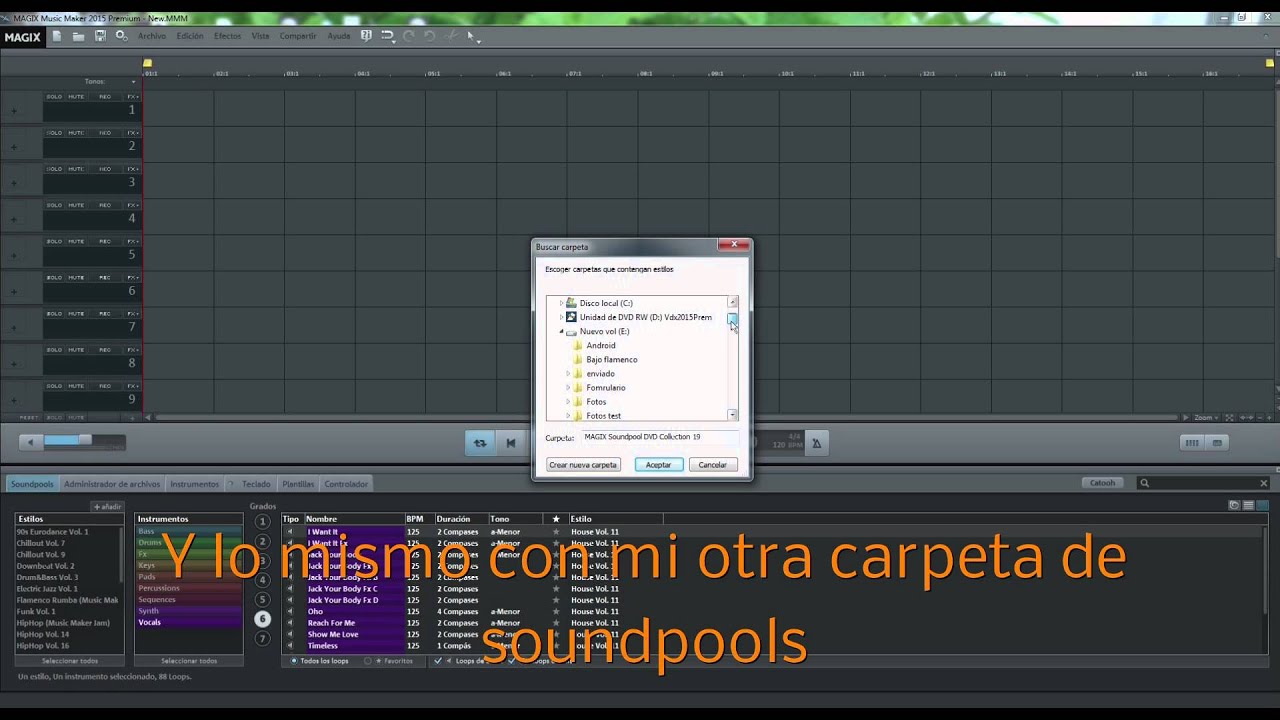Click scroll-down arrow in folder tree scrollbar
The image size is (1280, 720).
click(x=733, y=415)
